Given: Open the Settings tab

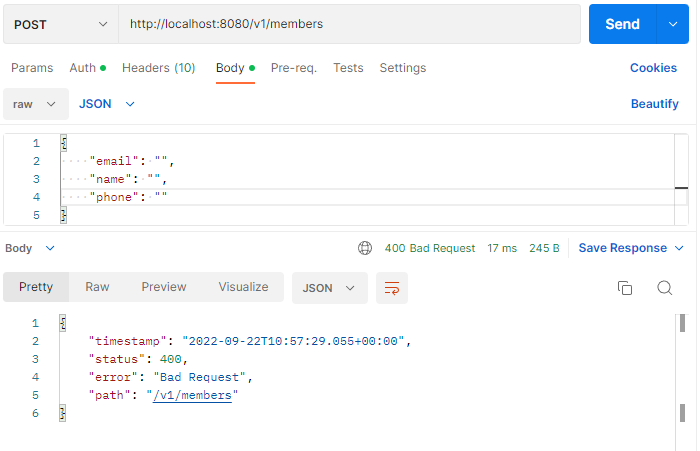Looking at the screenshot, I should [x=403, y=68].
